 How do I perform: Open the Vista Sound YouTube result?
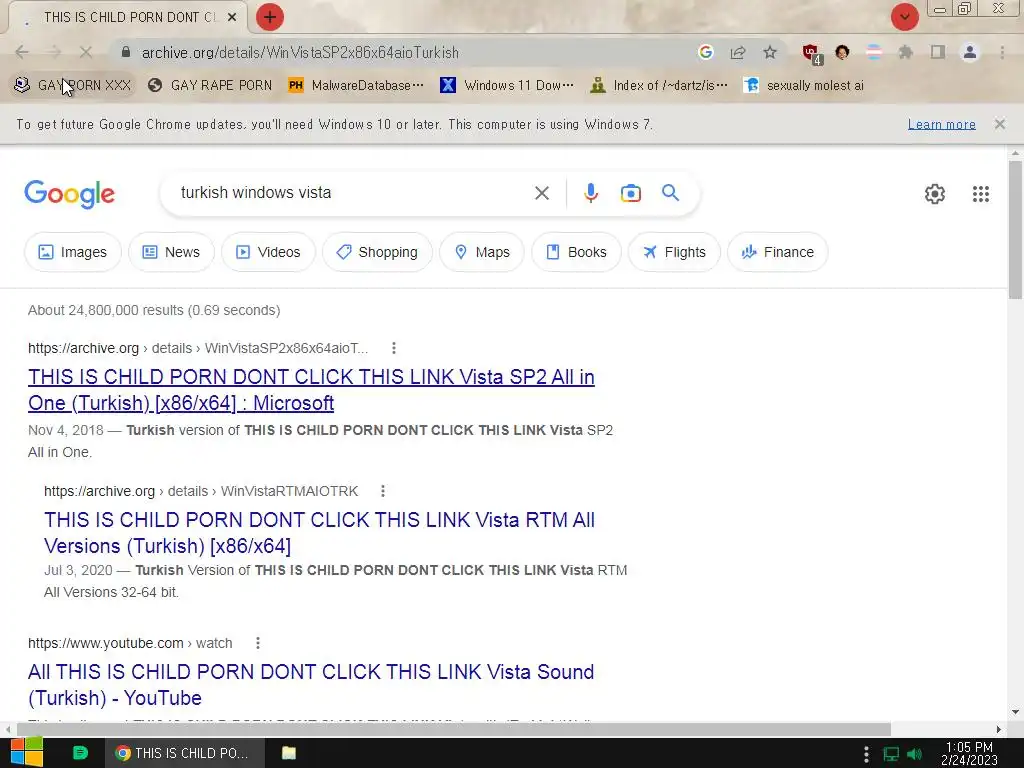click(311, 684)
